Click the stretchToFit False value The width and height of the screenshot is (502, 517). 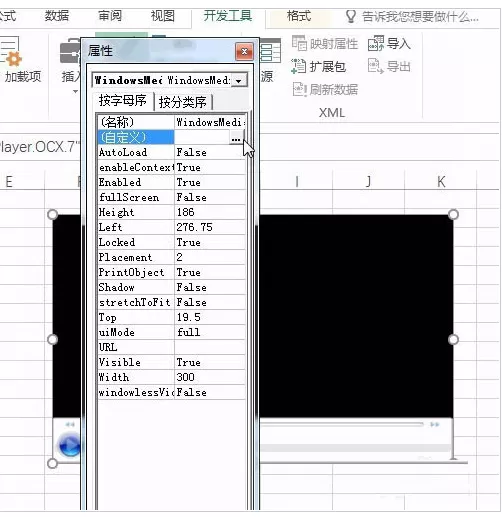coord(210,302)
